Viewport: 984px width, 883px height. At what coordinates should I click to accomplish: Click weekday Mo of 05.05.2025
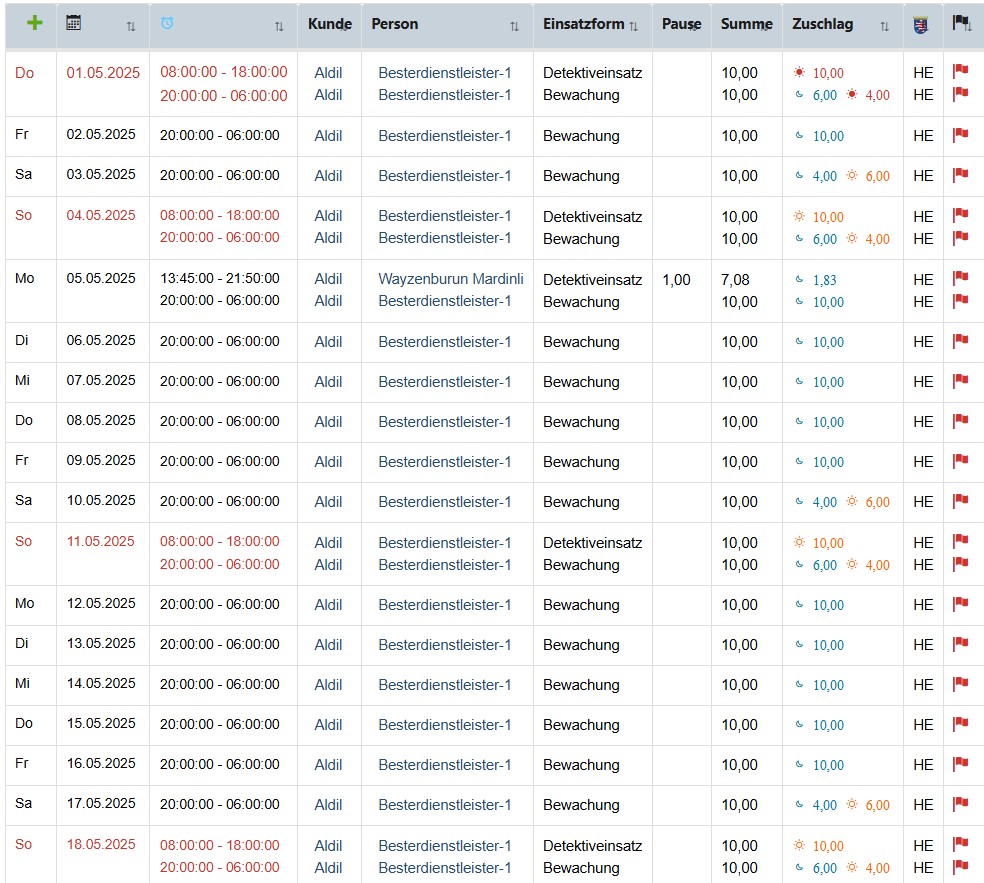(24, 278)
